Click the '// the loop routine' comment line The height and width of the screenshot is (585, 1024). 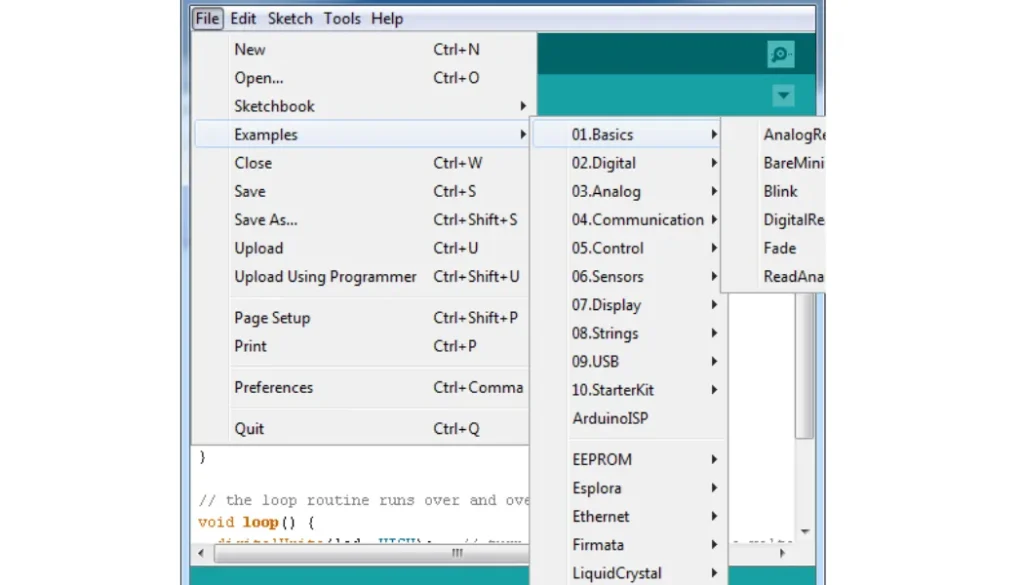[364, 500]
